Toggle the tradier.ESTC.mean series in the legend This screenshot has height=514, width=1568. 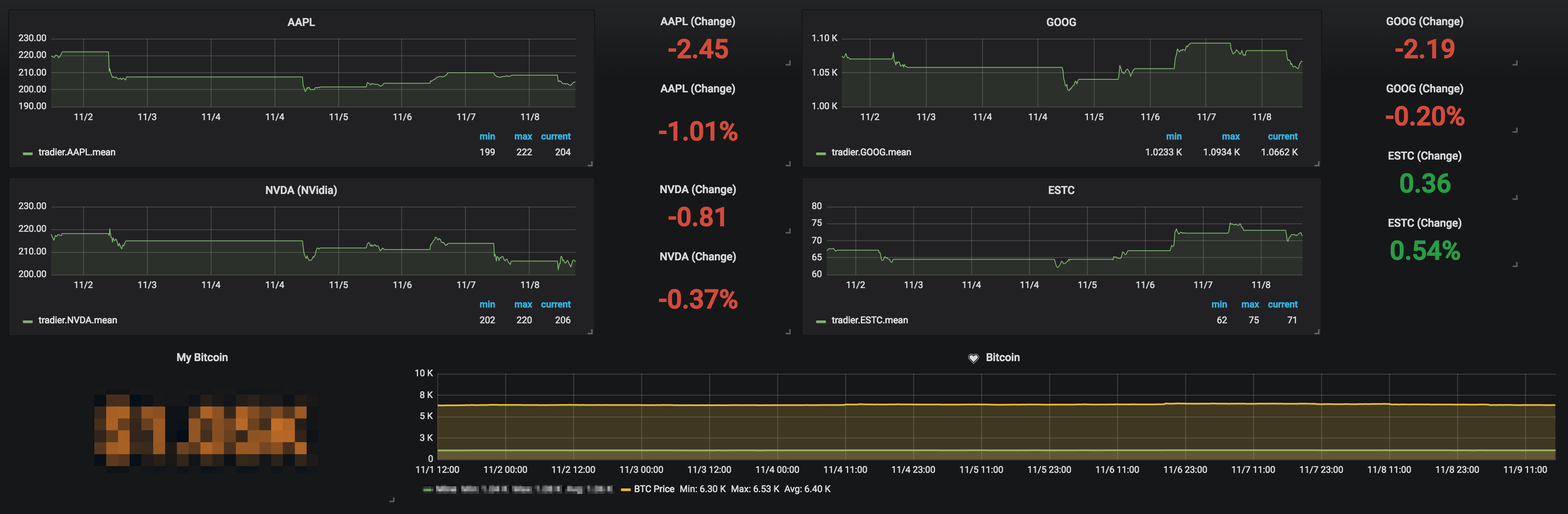[x=869, y=320]
